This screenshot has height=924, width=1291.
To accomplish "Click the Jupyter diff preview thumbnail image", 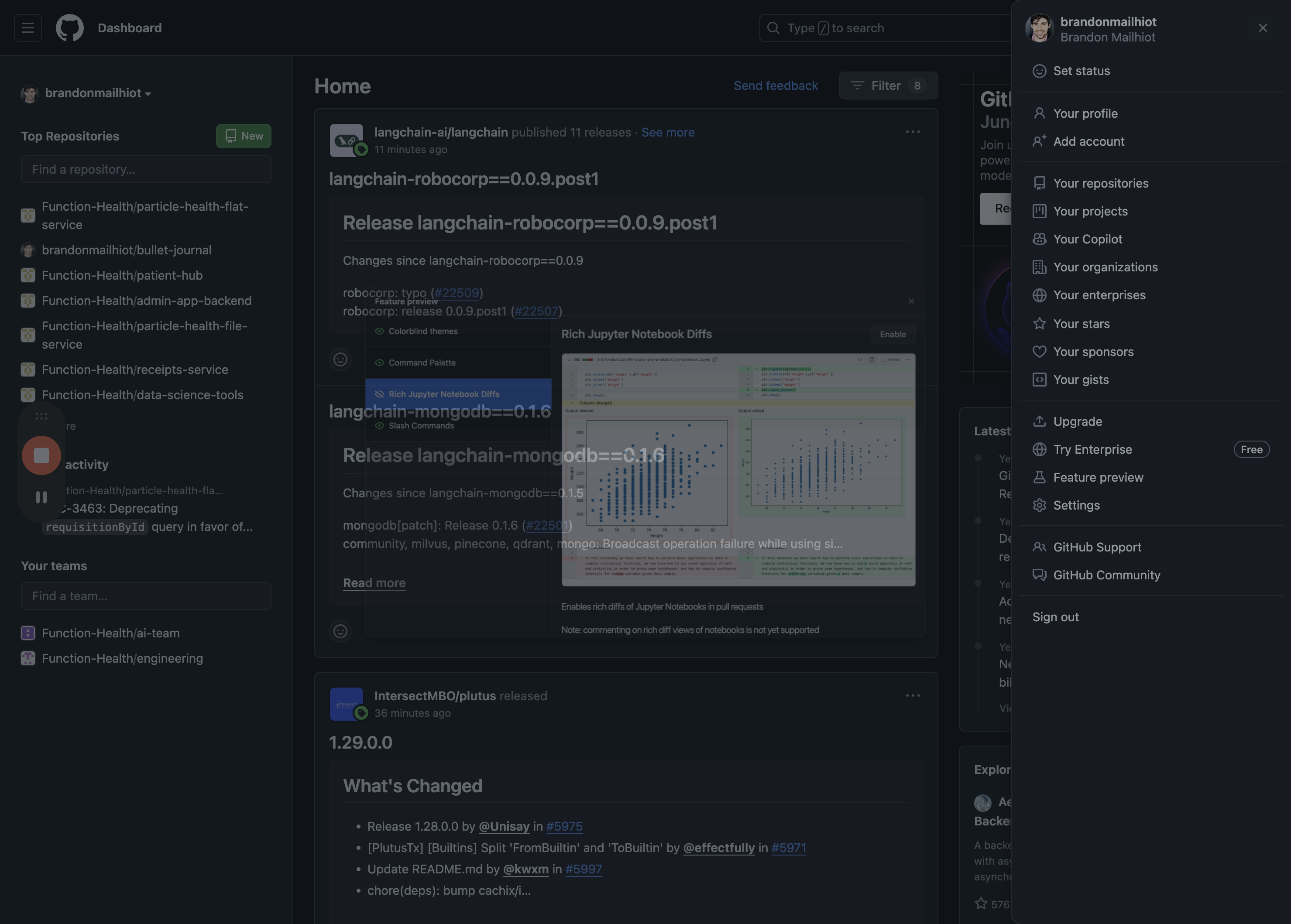I will pyautogui.click(x=738, y=469).
